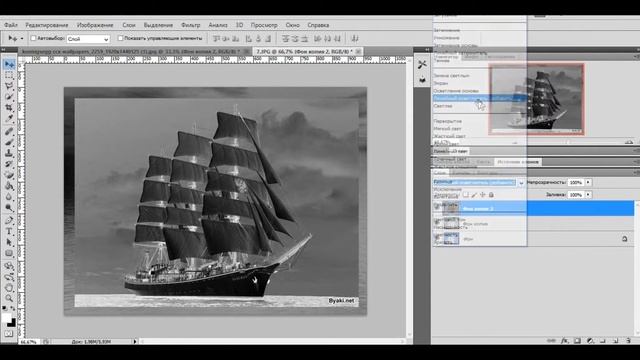Open the Файл menu
Screen dimensions: 640x360
(11, 25)
